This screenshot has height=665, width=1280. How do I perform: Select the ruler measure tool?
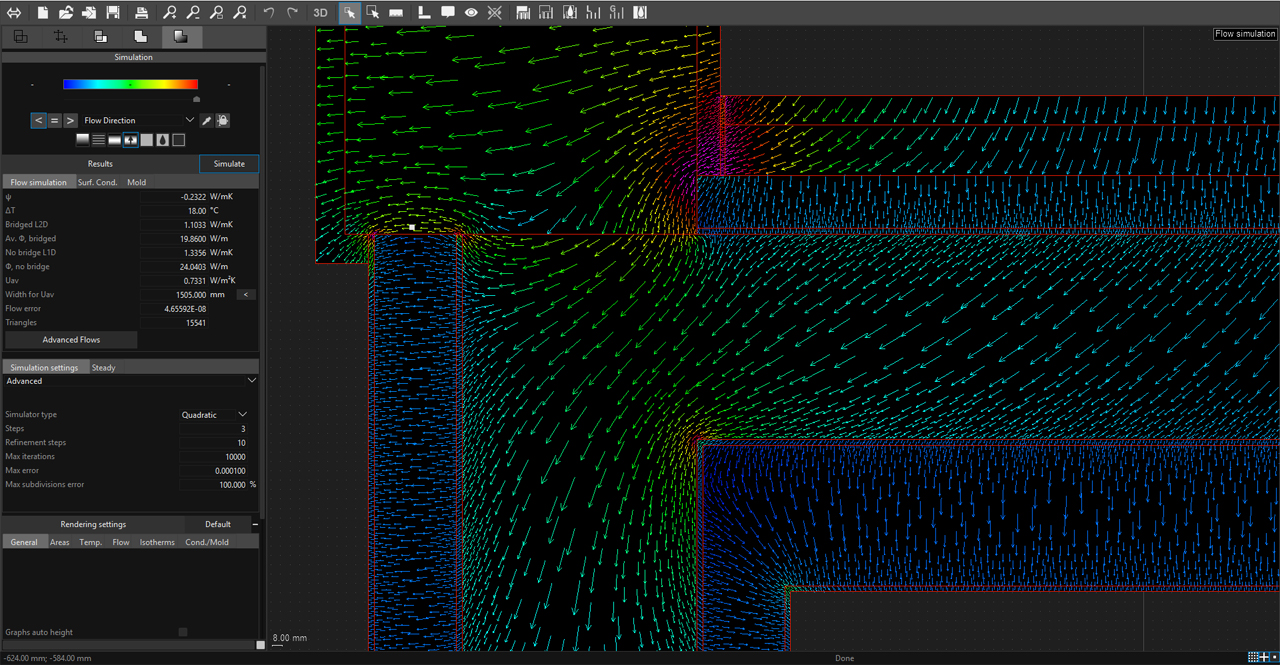(396, 13)
